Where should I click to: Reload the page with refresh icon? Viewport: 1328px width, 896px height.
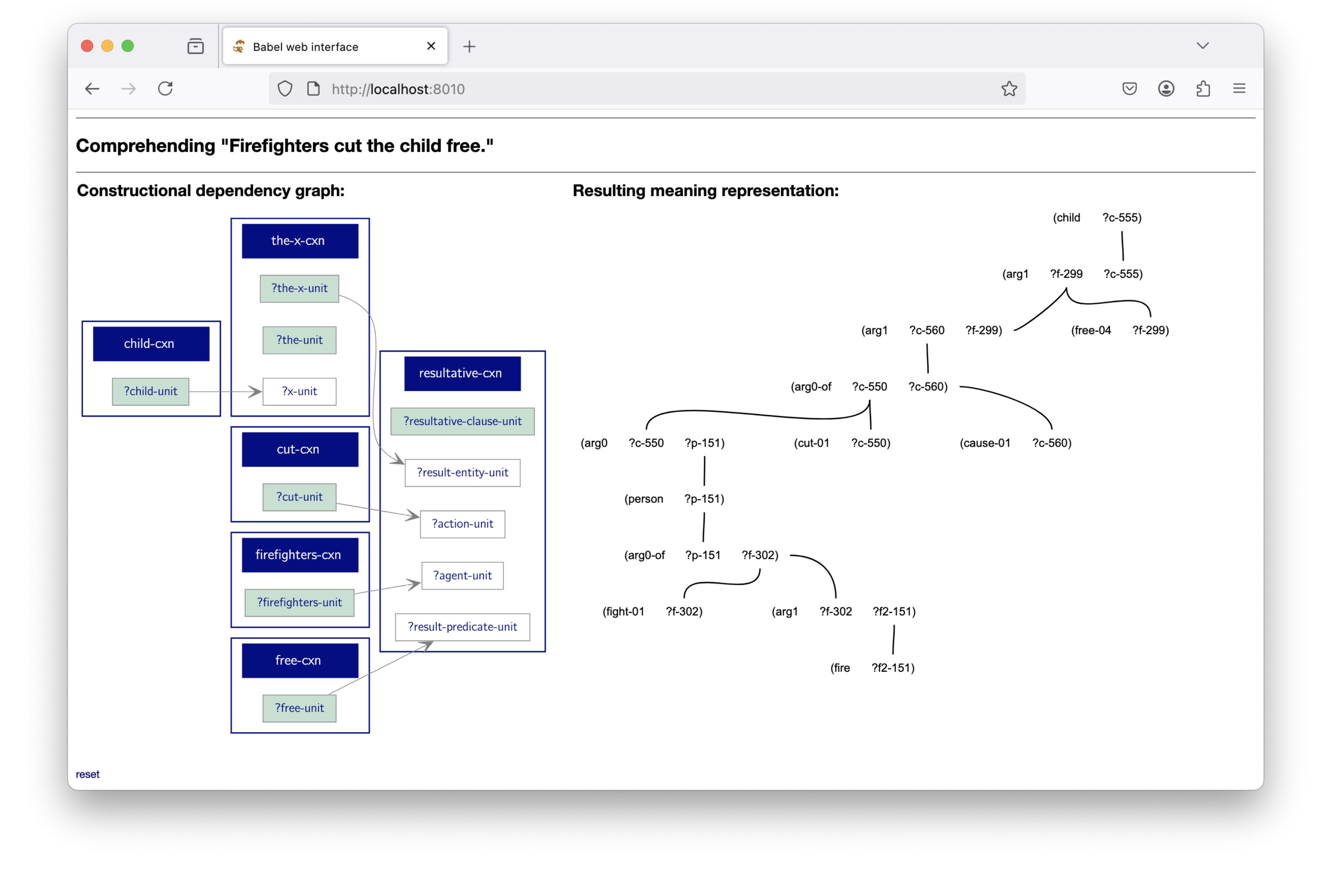pyautogui.click(x=166, y=89)
